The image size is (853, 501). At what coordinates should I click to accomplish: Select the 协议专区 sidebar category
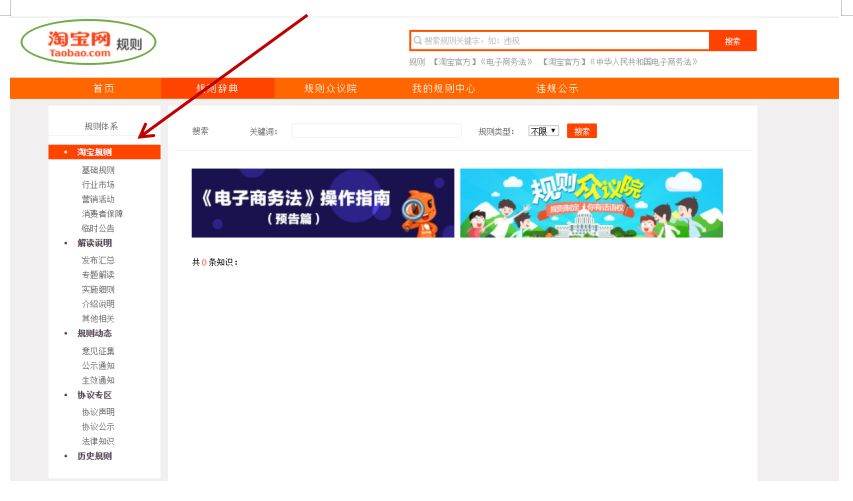95,395
